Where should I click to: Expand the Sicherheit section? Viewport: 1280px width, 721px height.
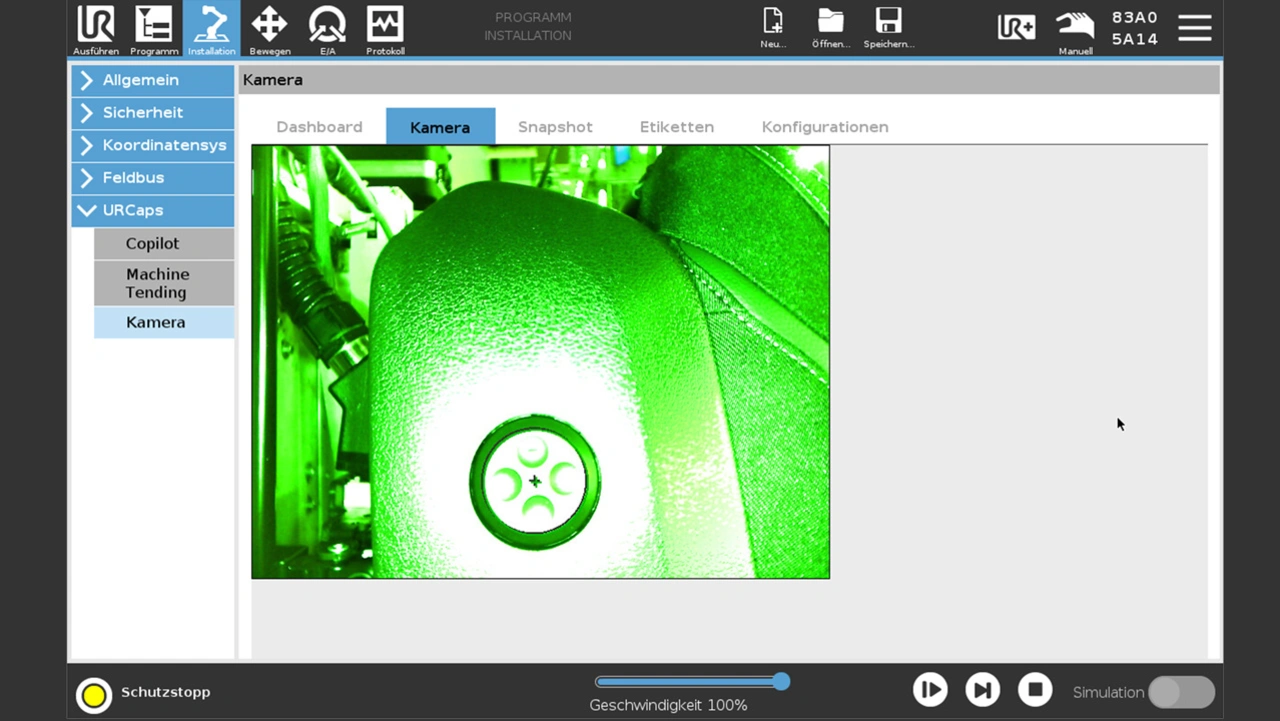(x=153, y=113)
